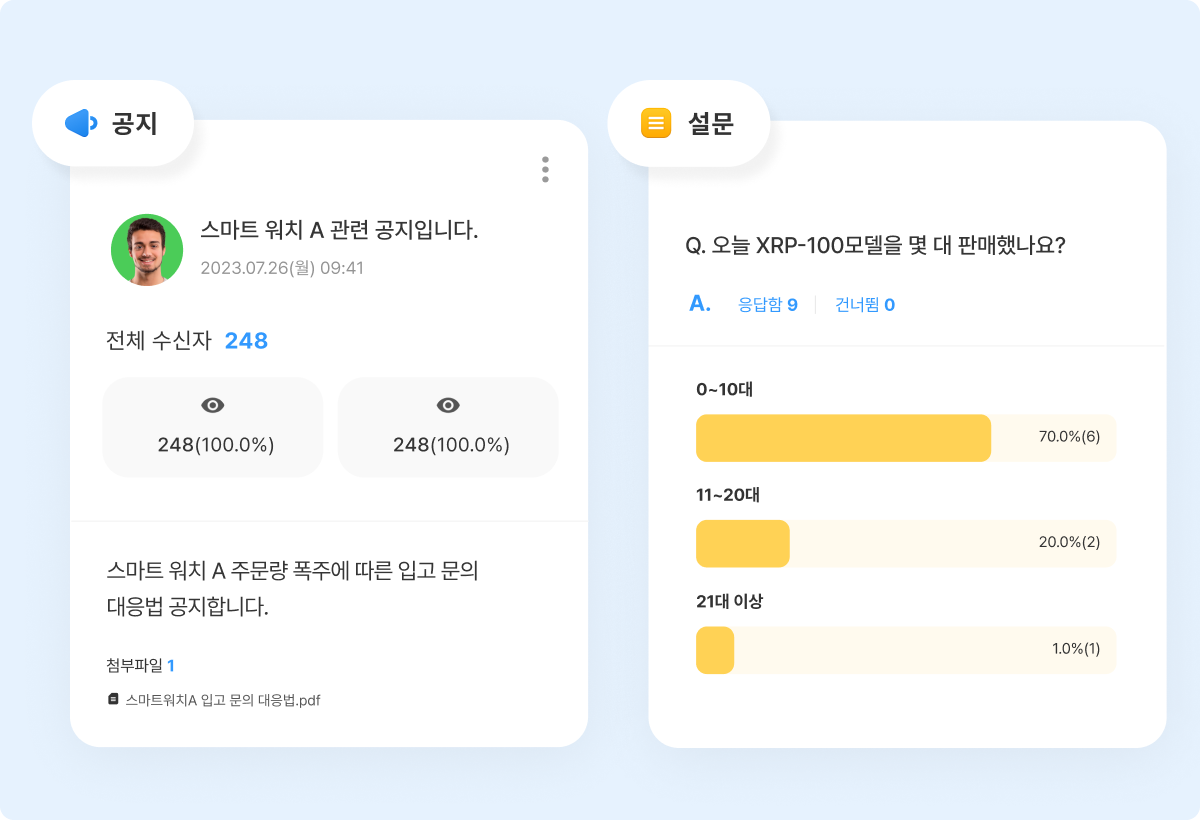This screenshot has width=1200, height=820.
Task: Click the PDF file icon by the attachment
Action: [113, 700]
